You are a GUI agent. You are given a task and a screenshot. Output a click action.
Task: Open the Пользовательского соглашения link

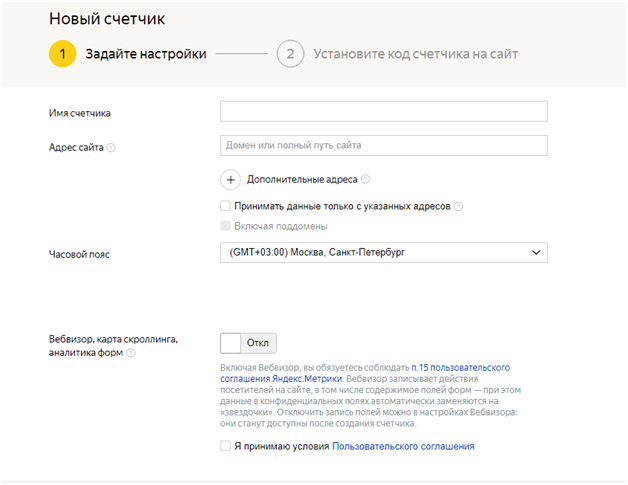[403, 446]
